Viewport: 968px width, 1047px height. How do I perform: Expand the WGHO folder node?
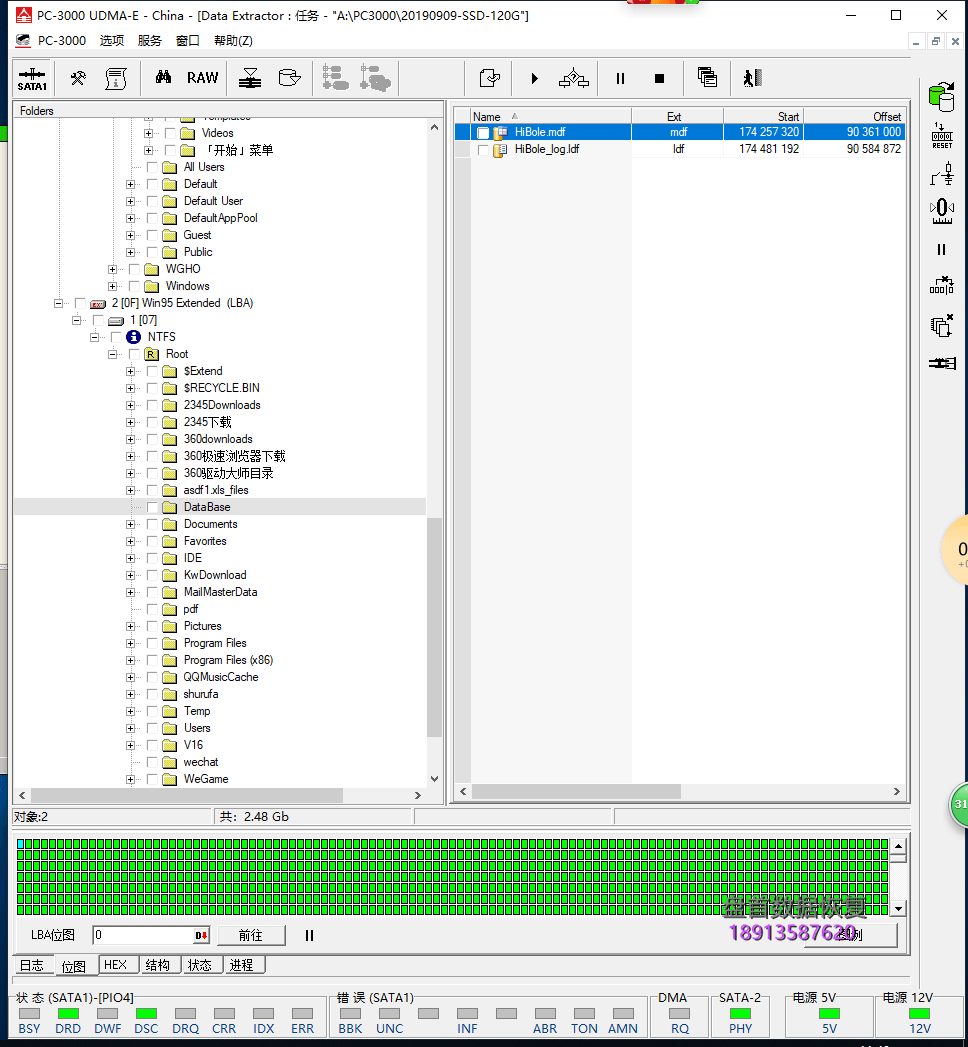click(x=112, y=269)
